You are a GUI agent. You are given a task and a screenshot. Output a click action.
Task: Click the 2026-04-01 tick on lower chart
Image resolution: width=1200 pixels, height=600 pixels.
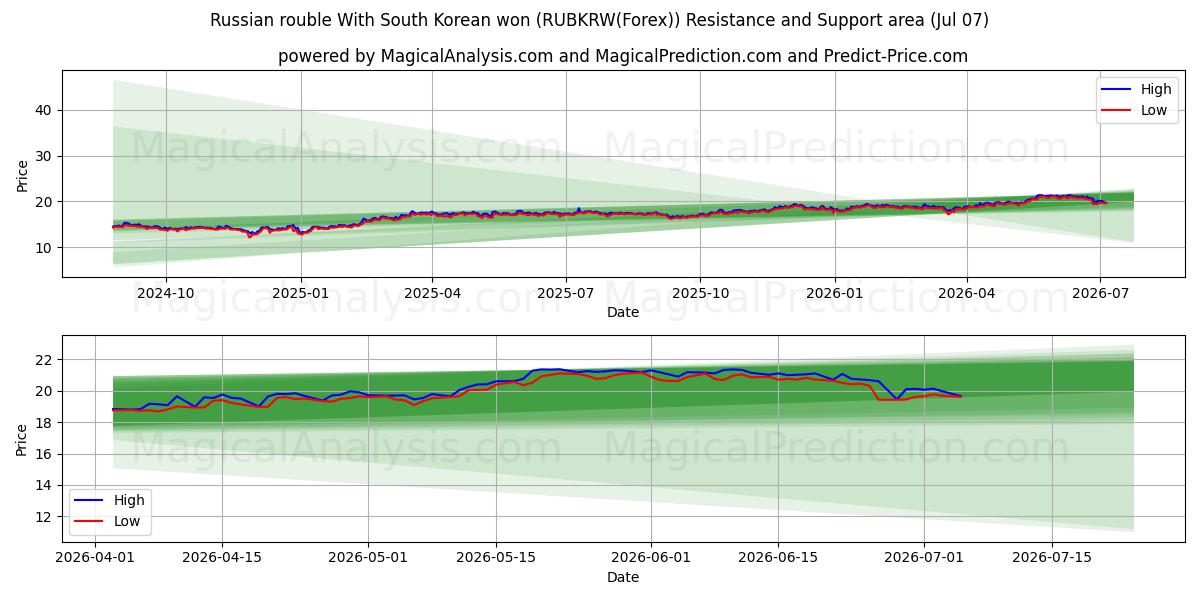[95, 558]
